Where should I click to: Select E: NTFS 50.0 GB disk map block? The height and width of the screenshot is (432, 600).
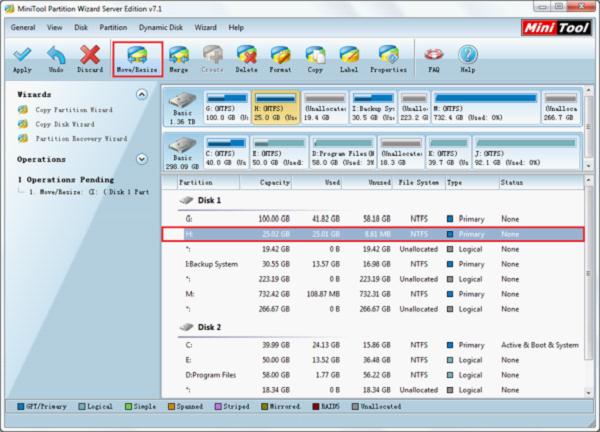(x=279, y=153)
